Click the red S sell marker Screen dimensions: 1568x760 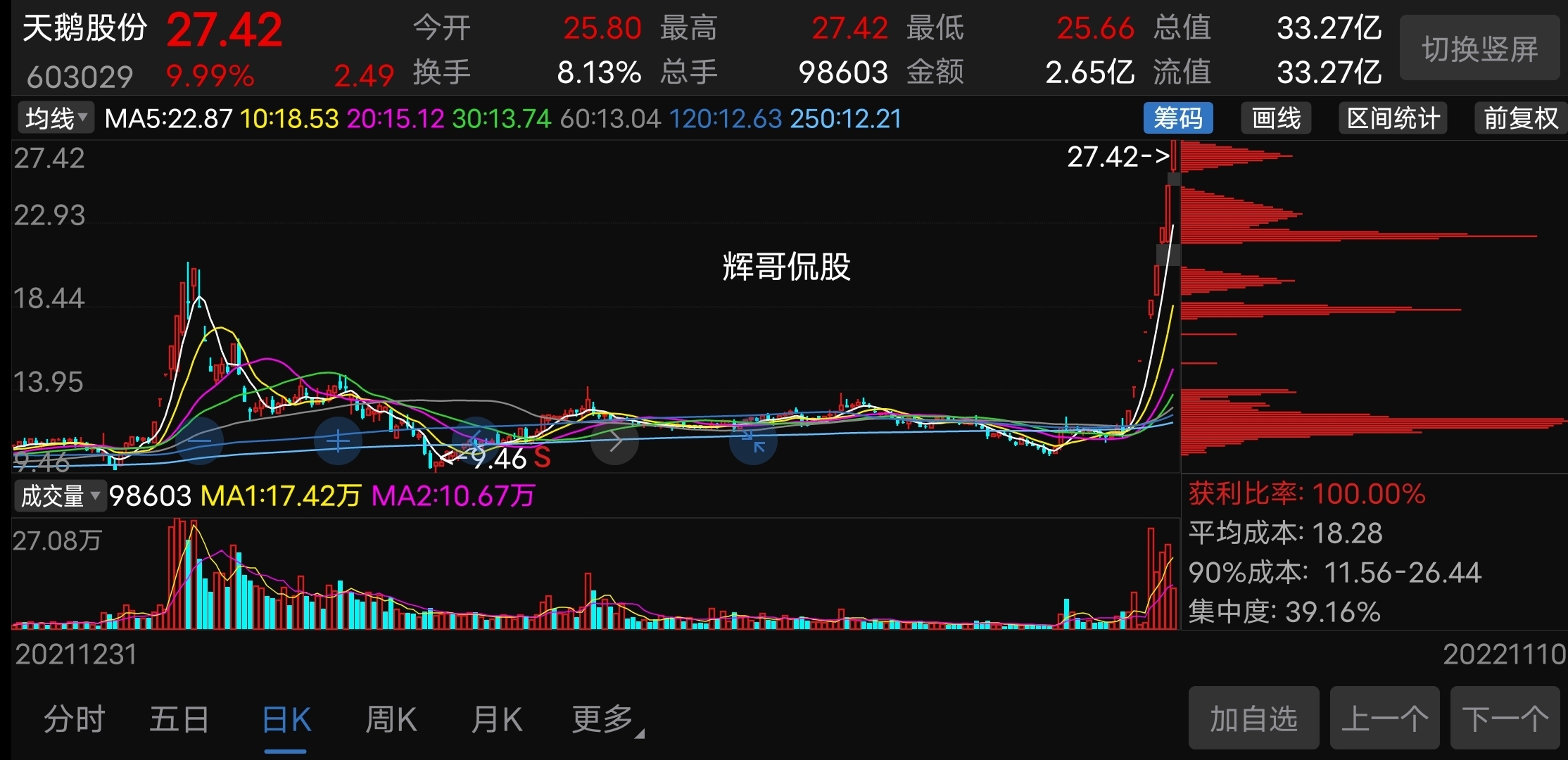542,457
